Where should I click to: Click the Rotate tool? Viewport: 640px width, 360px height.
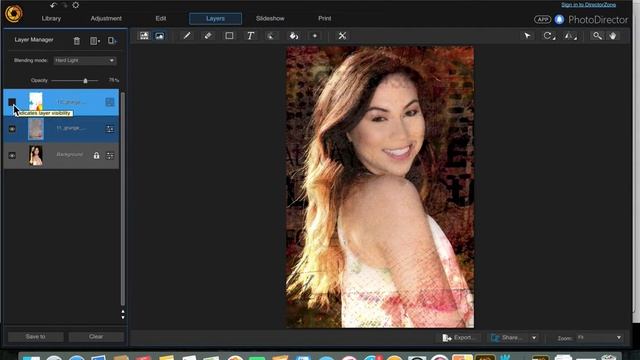[549, 36]
